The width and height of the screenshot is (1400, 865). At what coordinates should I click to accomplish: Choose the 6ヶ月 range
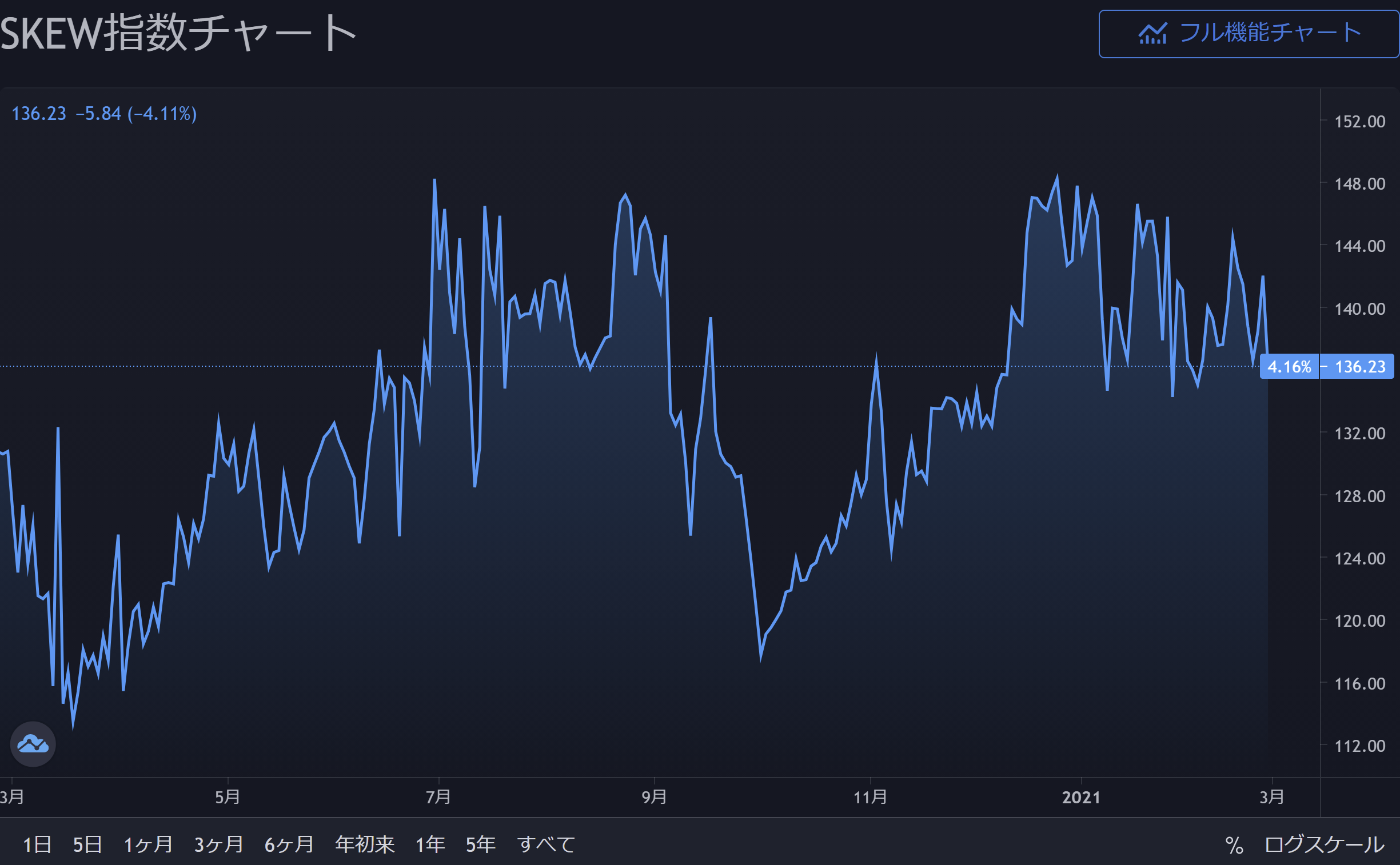click(289, 844)
